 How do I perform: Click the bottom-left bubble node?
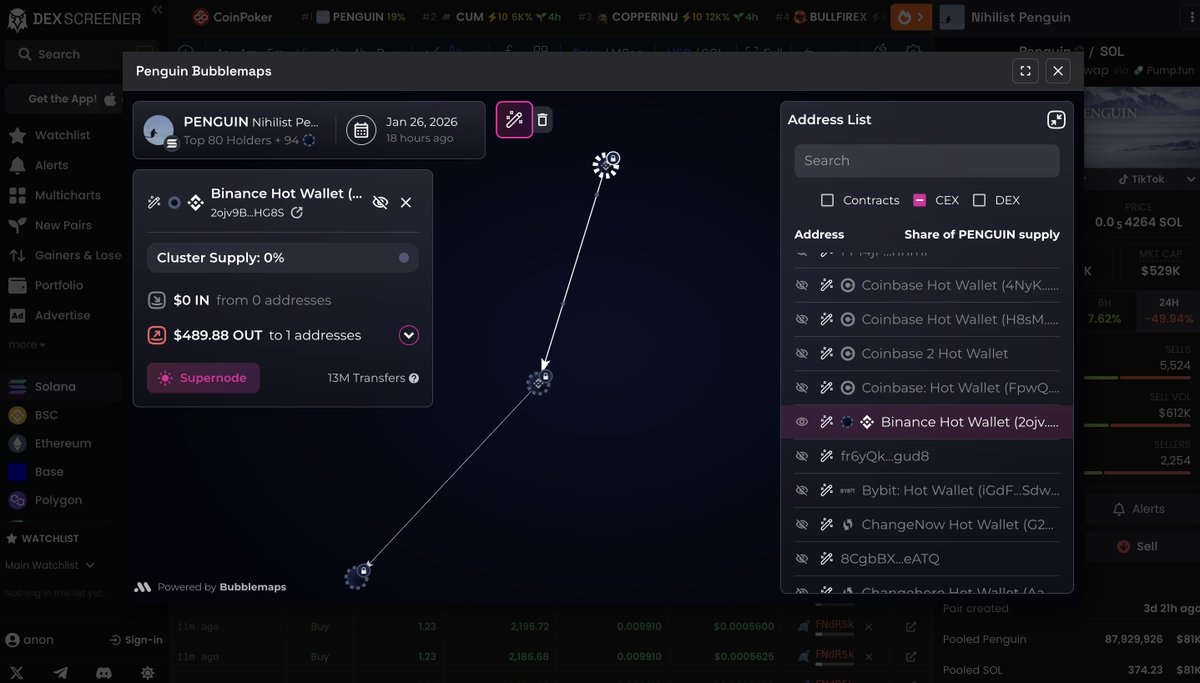[357, 575]
